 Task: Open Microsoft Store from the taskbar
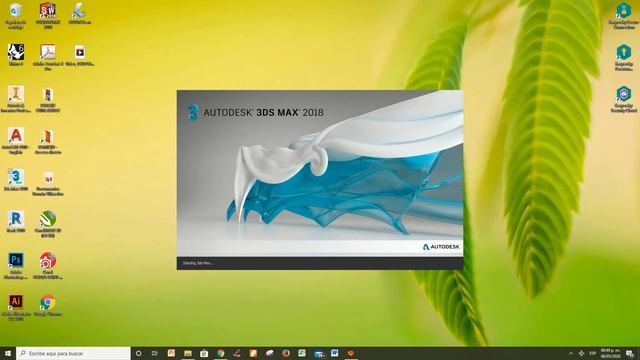coord(204,353)
